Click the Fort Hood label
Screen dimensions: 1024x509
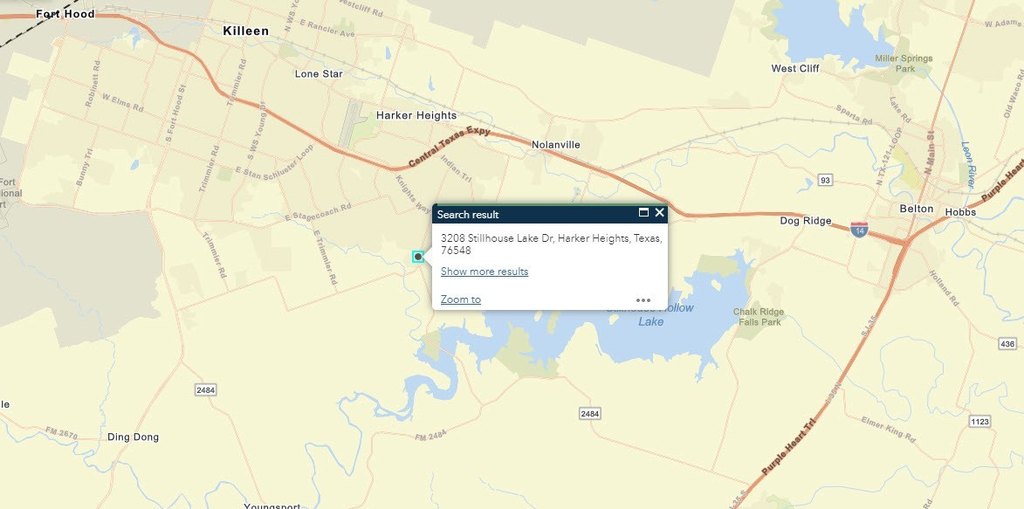pyautogui.click(x=65, y=14)
